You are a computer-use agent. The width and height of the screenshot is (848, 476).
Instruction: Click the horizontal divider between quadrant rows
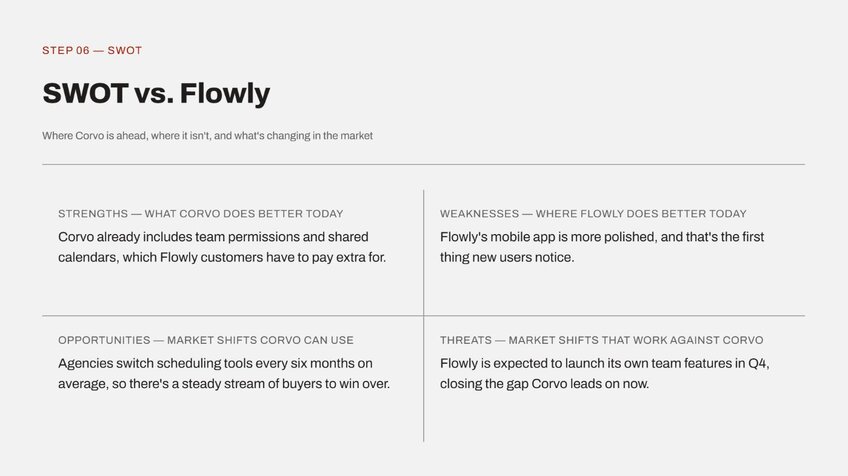[x=423, y=316]
